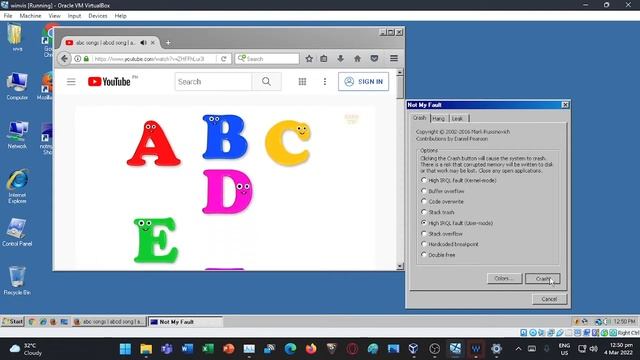Viewport: 640px width, 360px height.
Task: Open YouTube apps grid icon
Action: coord(302,82)
